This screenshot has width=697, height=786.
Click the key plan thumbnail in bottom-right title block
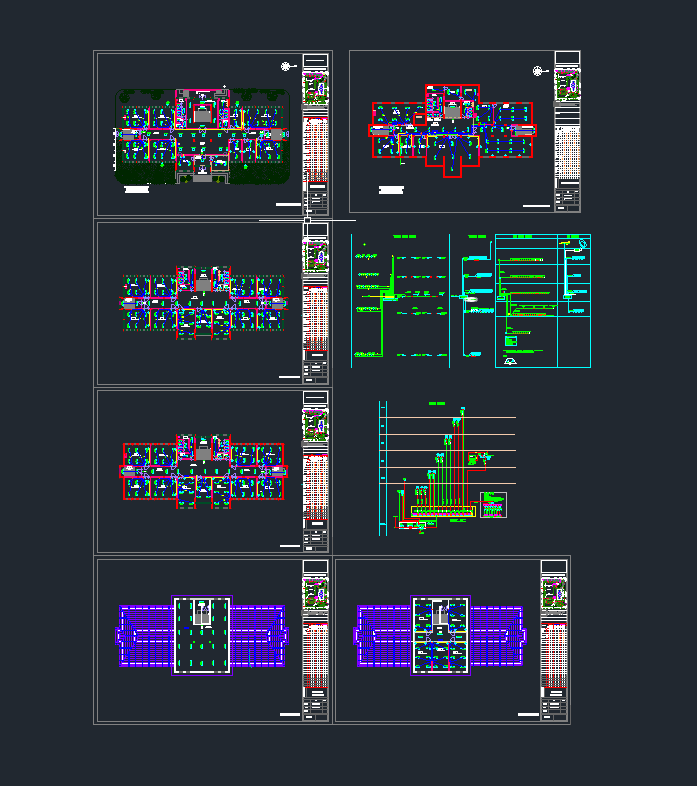[554, 594]
